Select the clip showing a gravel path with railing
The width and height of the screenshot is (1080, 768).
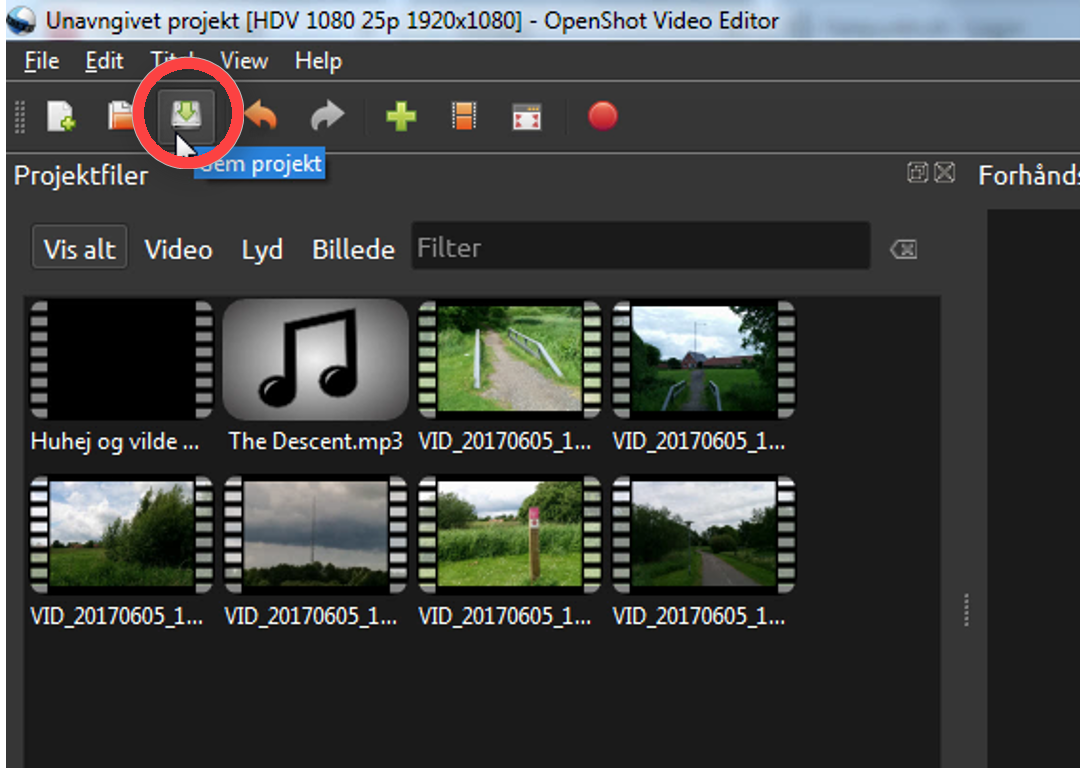point(510,359)
